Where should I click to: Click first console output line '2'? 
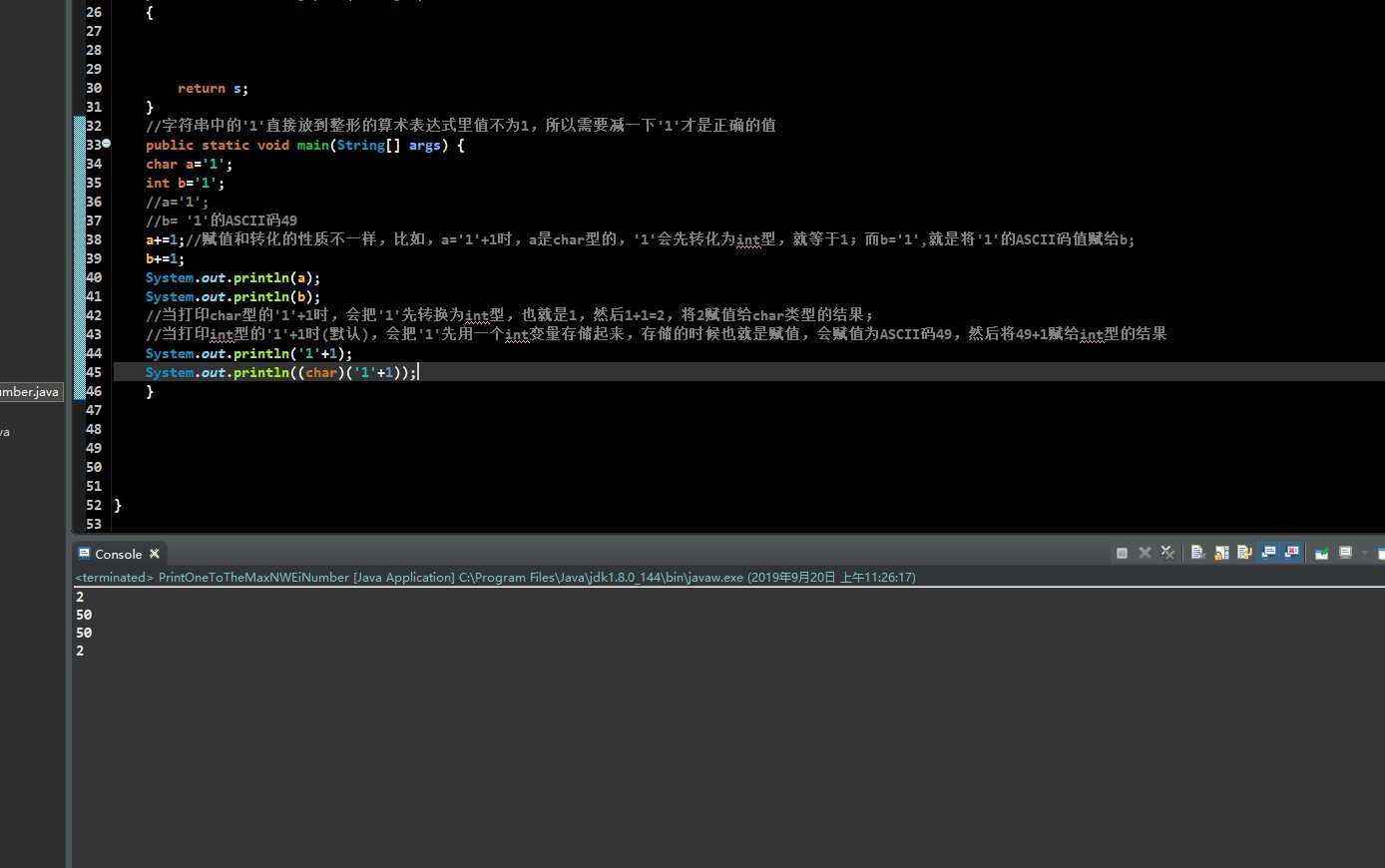pyautogui.click(x=80, y=597)
